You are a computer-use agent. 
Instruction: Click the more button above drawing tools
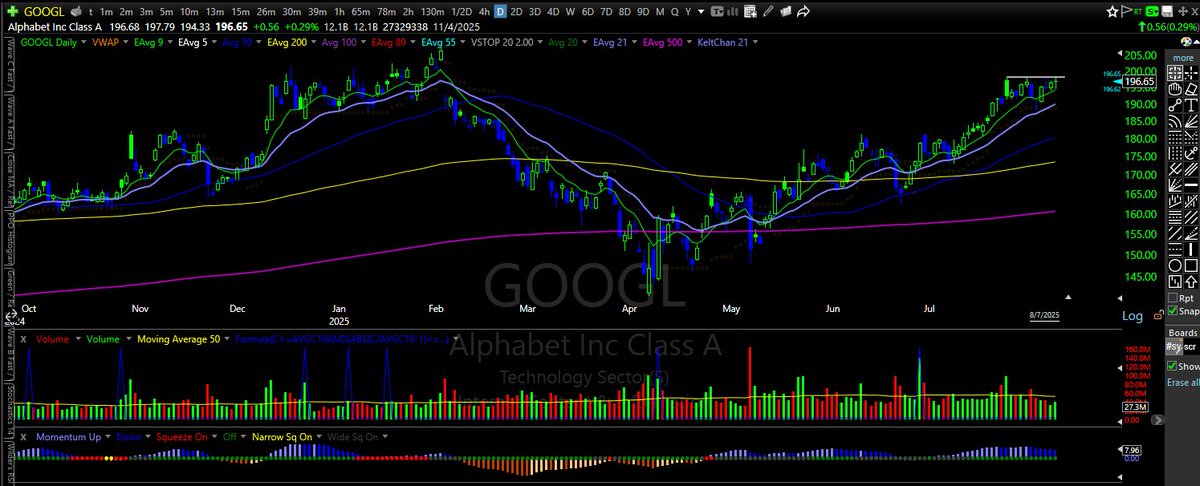tap(1184, 57)
